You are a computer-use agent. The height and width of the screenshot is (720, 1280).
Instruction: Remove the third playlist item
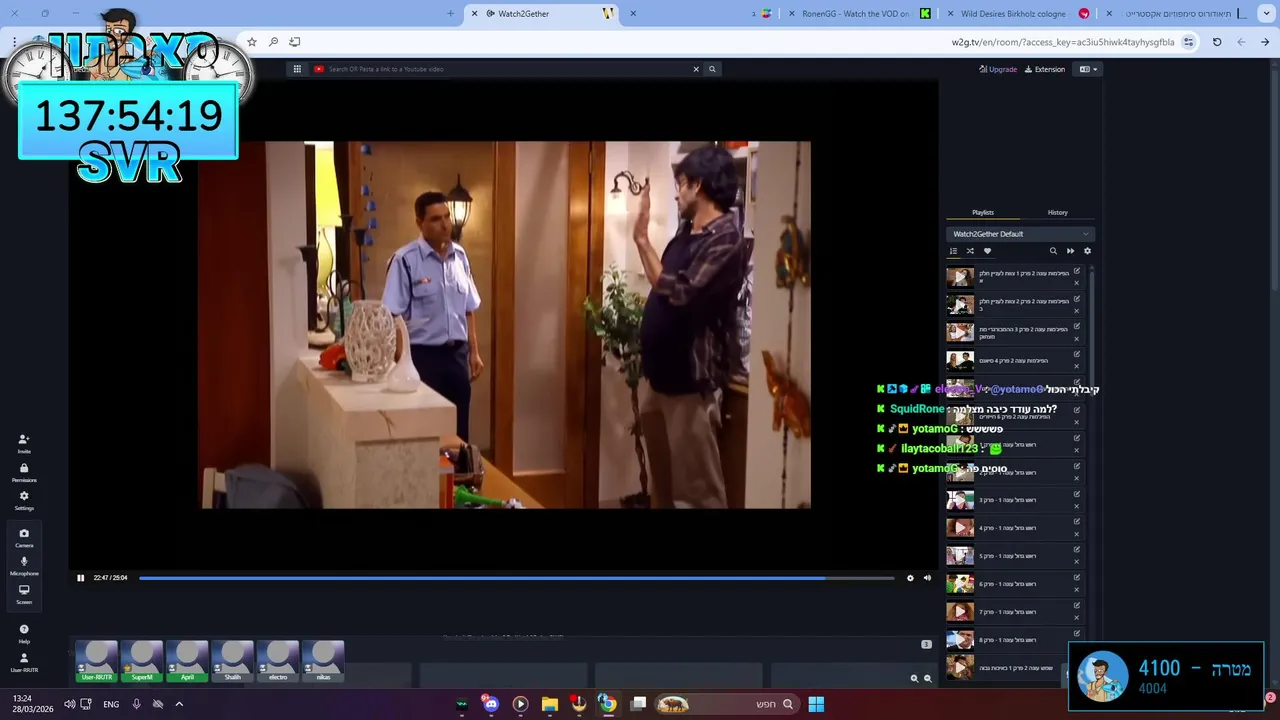coord(1077,339)
